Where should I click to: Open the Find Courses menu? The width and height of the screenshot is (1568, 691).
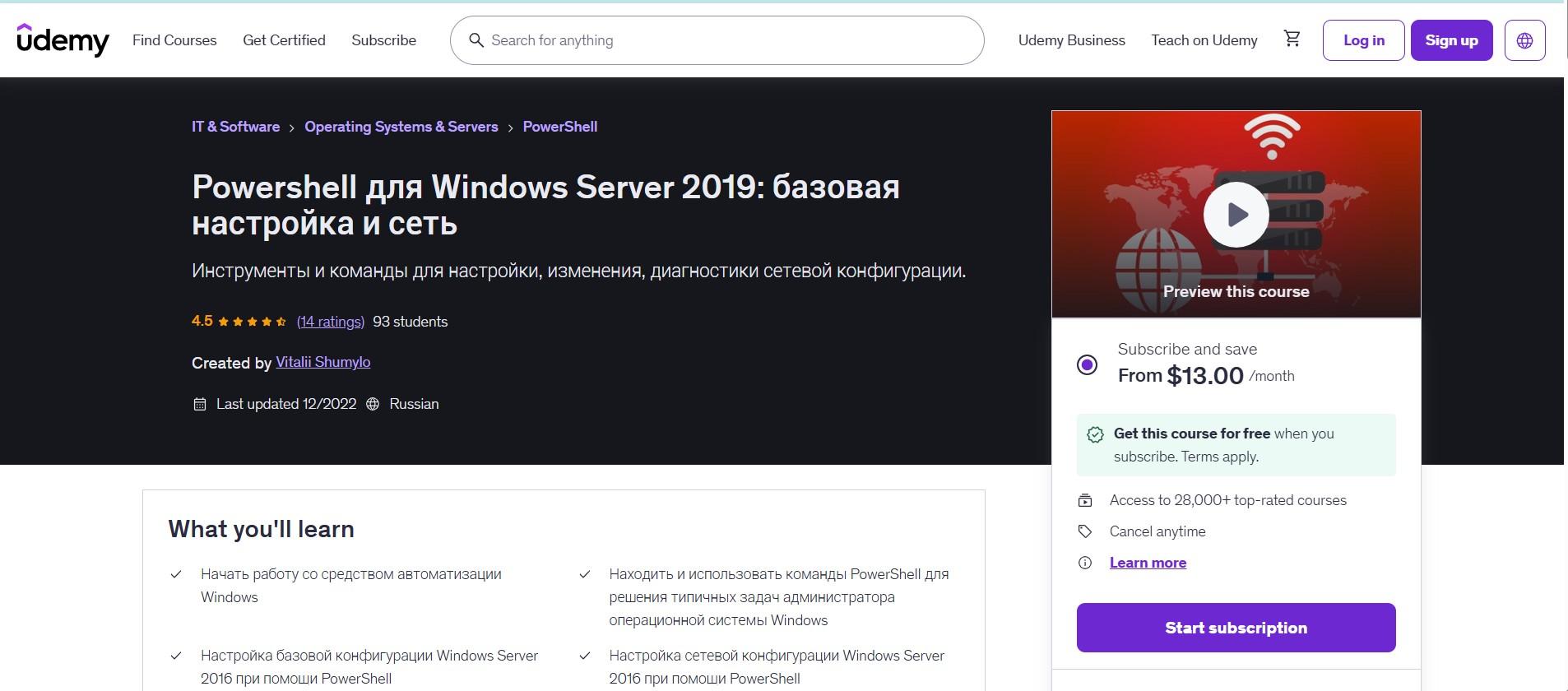point(174,40)
